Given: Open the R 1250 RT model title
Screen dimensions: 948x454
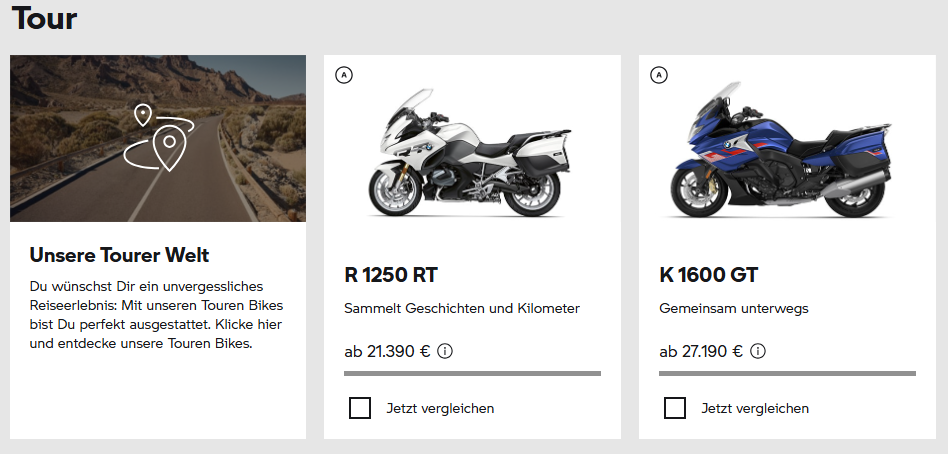Looking at the screenshot, I should click(391, 275).
